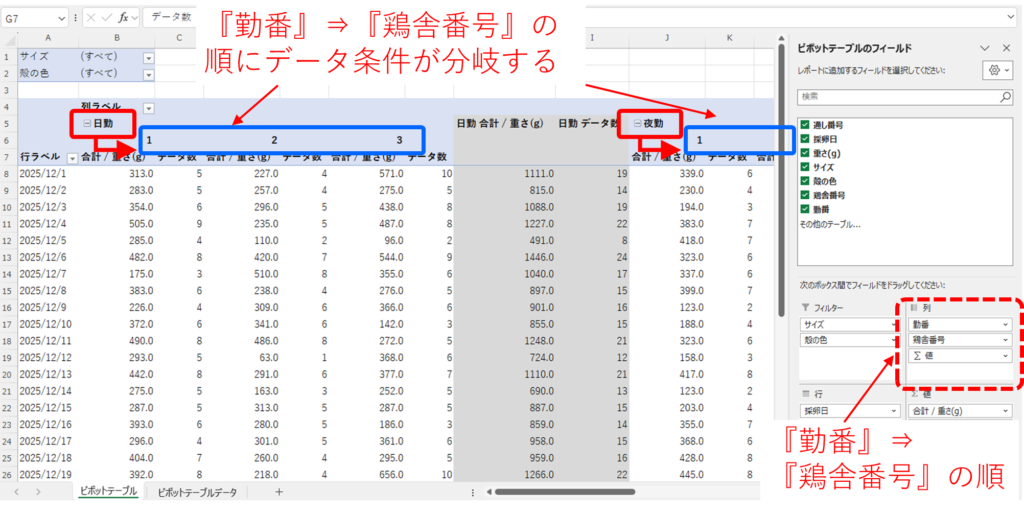Open the 行ラベル filter dropdown
The image size is (1024, 514).
click(72, 158)
